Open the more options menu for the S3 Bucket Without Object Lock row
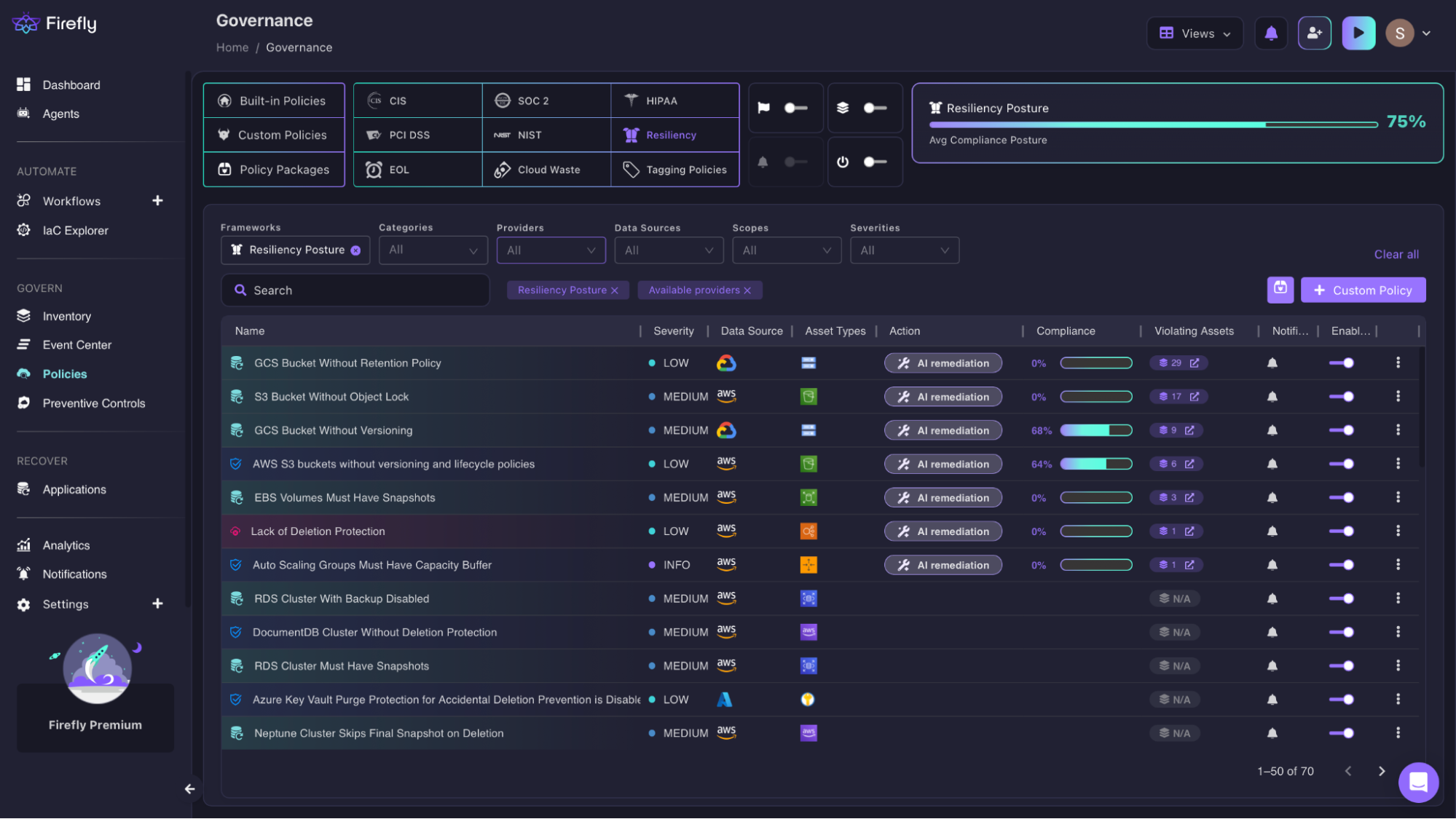Viewport: 1456px width, 819px height. pos(1398,397)
